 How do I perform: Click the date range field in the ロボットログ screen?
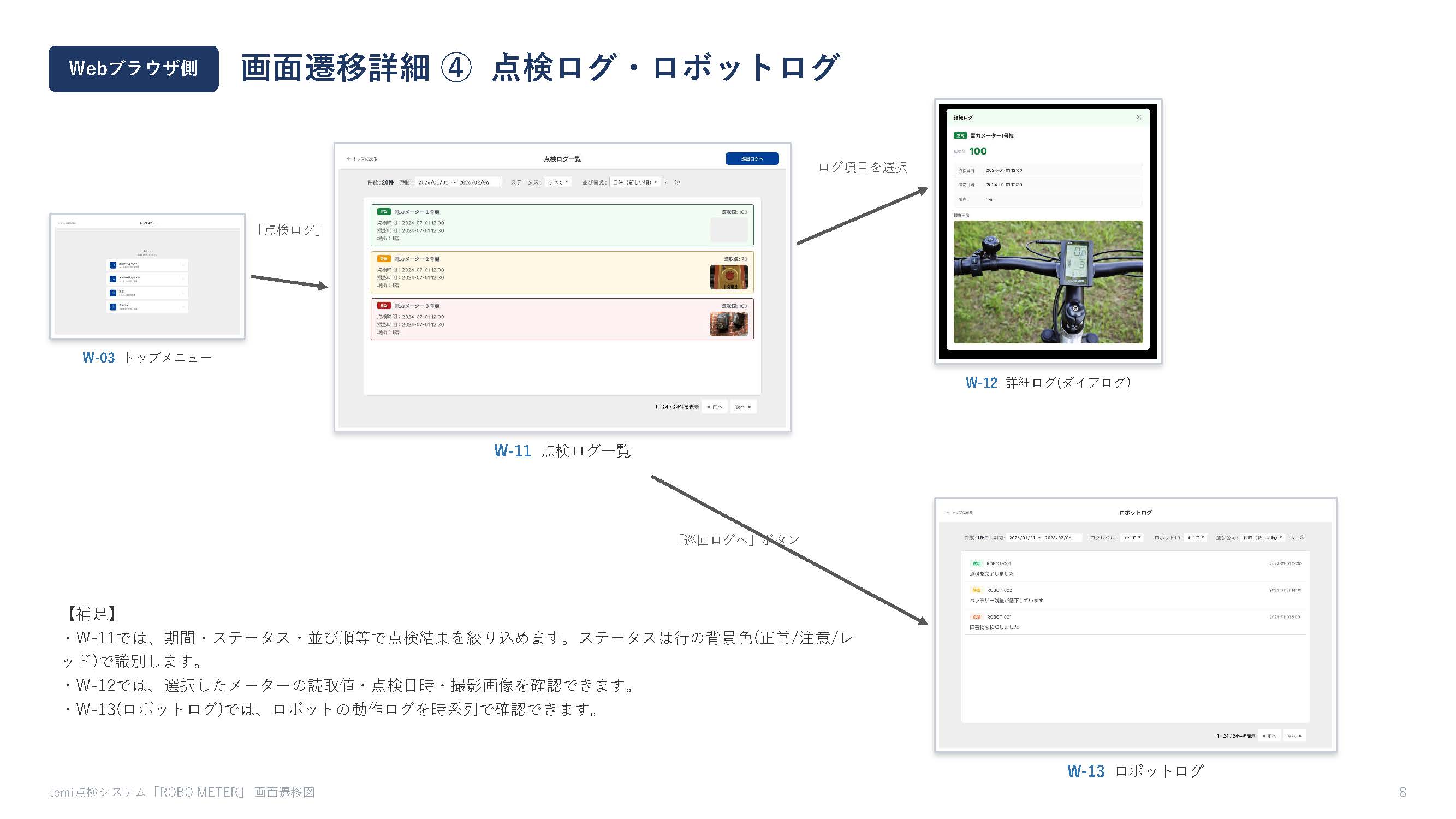coord(1044,537)
